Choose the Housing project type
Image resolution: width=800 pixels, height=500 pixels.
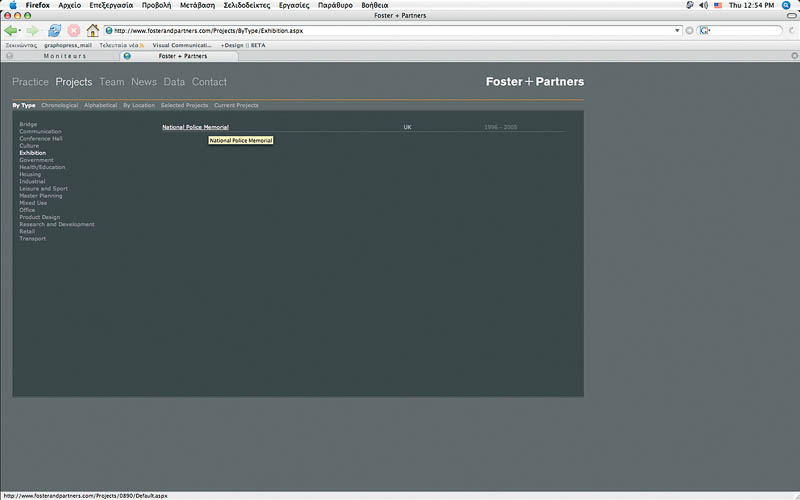tap(30, 174)
